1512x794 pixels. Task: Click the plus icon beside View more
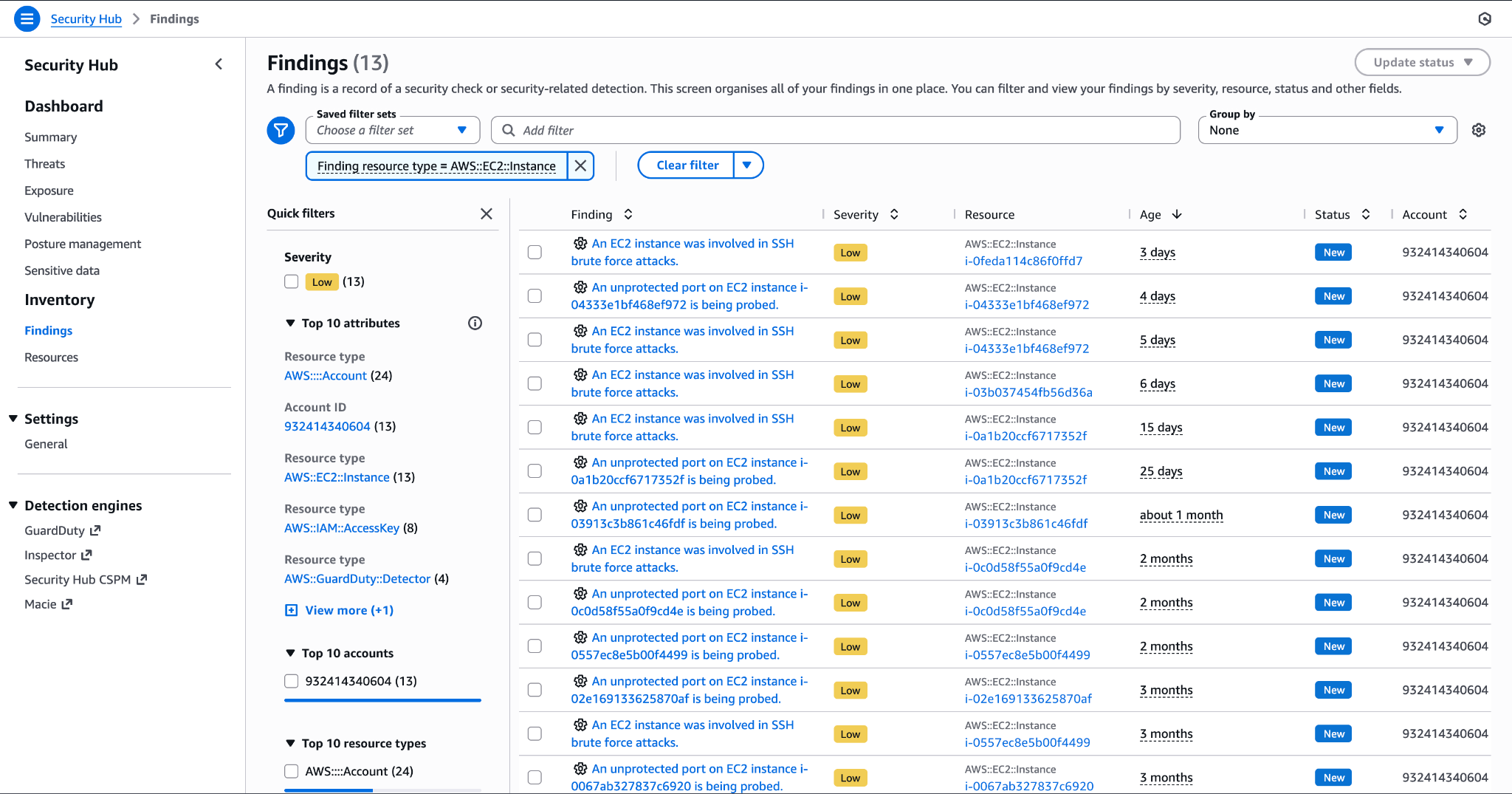coord(292,610)
